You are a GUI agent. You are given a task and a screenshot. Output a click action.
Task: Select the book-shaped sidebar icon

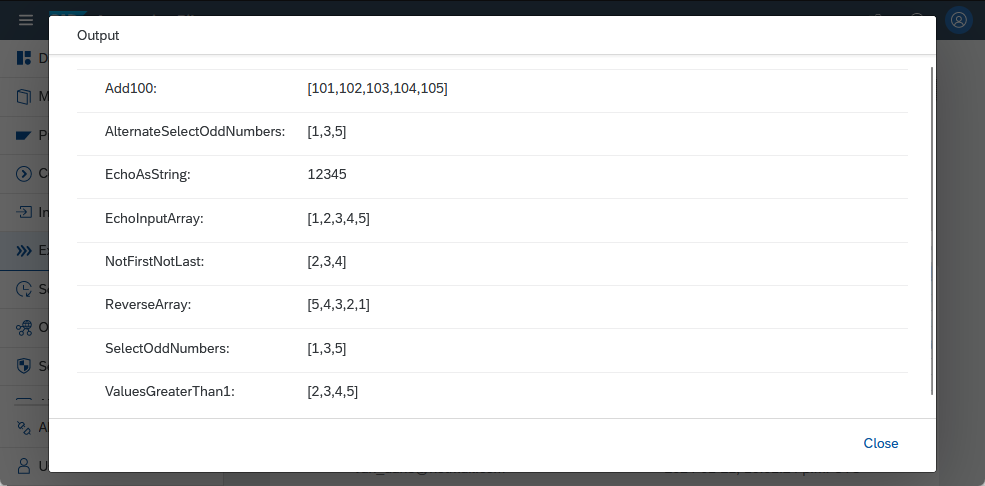coord(24,97)
